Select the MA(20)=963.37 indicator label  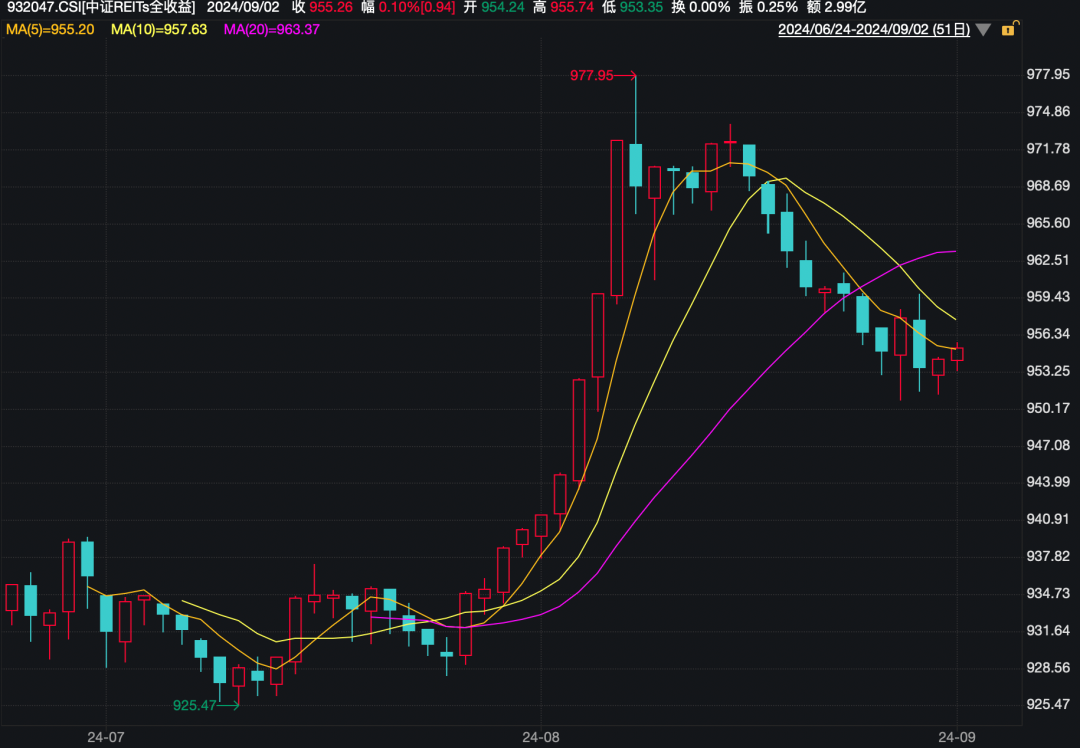271,30
